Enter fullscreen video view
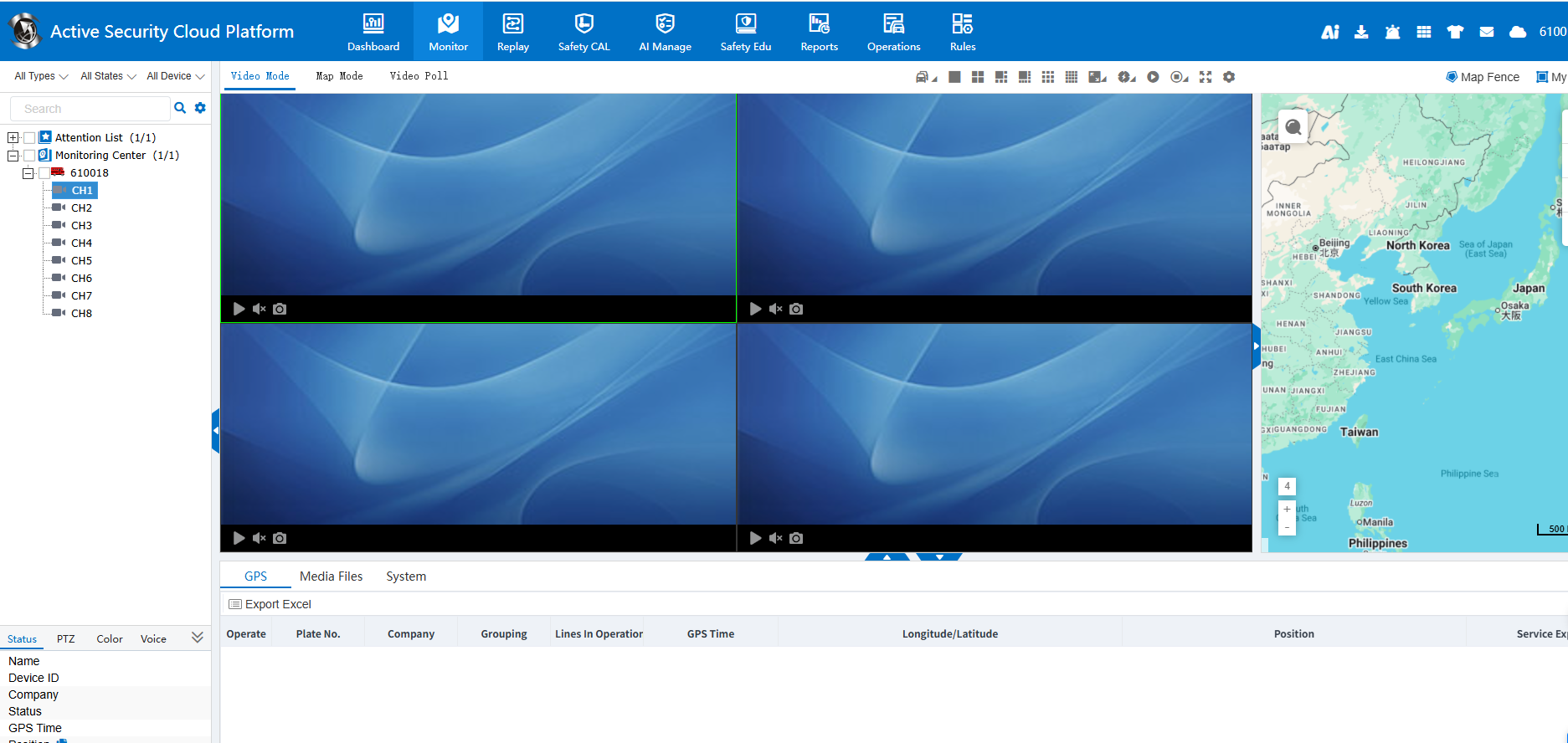The width and height of the screenshot is (1568, 743). (1206, 77)
